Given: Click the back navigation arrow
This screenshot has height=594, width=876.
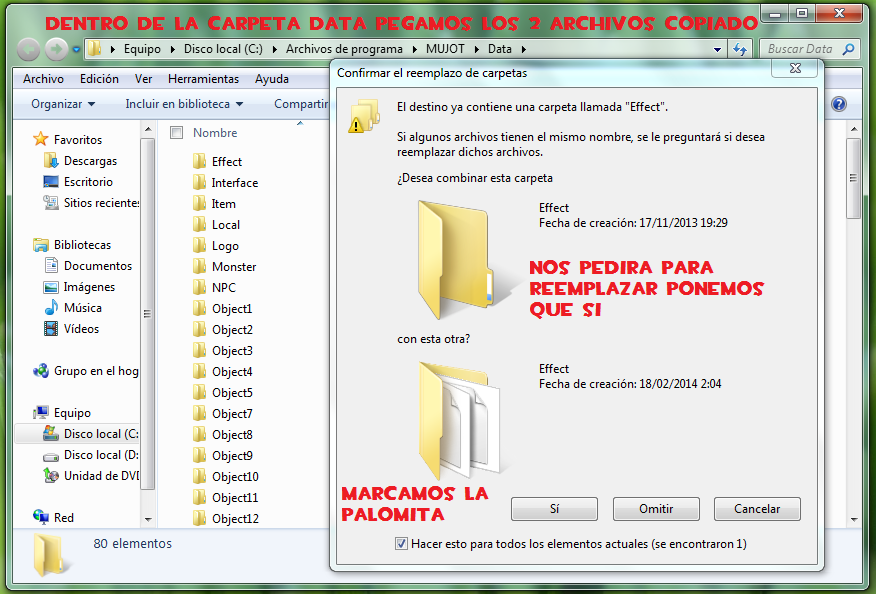Looking at the screenshot, I should point(28,48).
